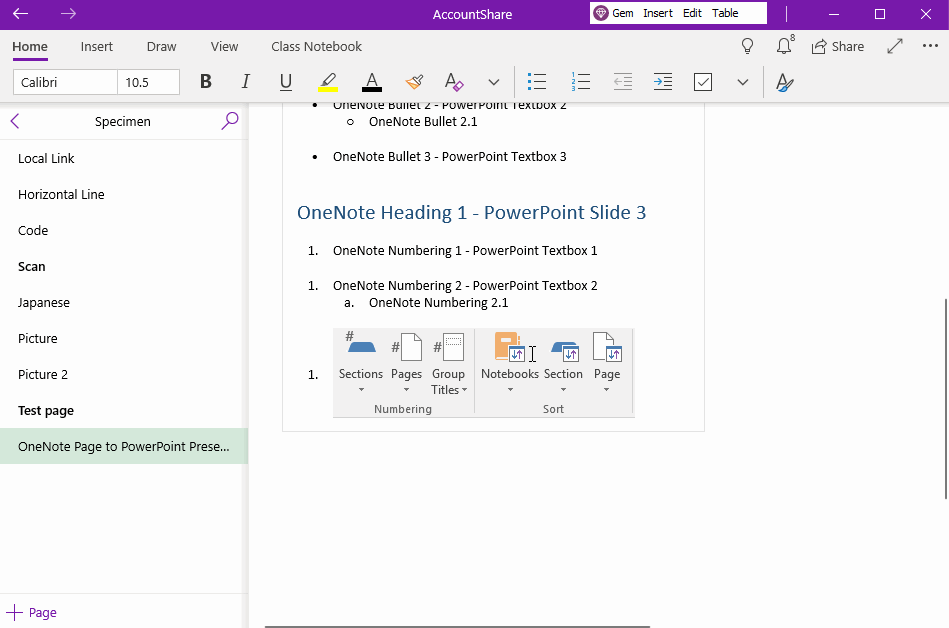949x628 pixels.
Task: Decrease indentation of the paragraph
Action: tap(622, 82)
